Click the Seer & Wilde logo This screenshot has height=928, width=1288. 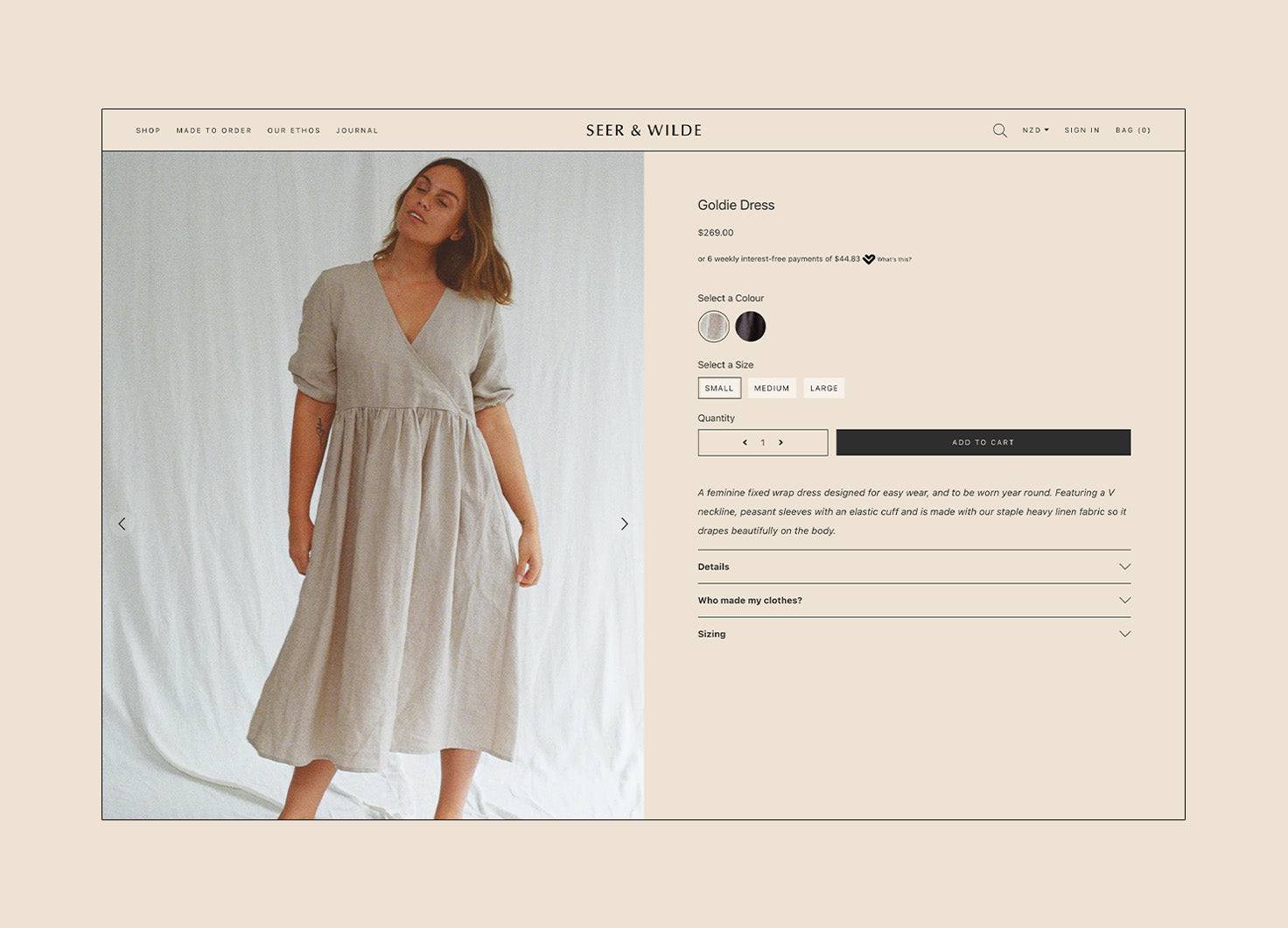(644, 130)
